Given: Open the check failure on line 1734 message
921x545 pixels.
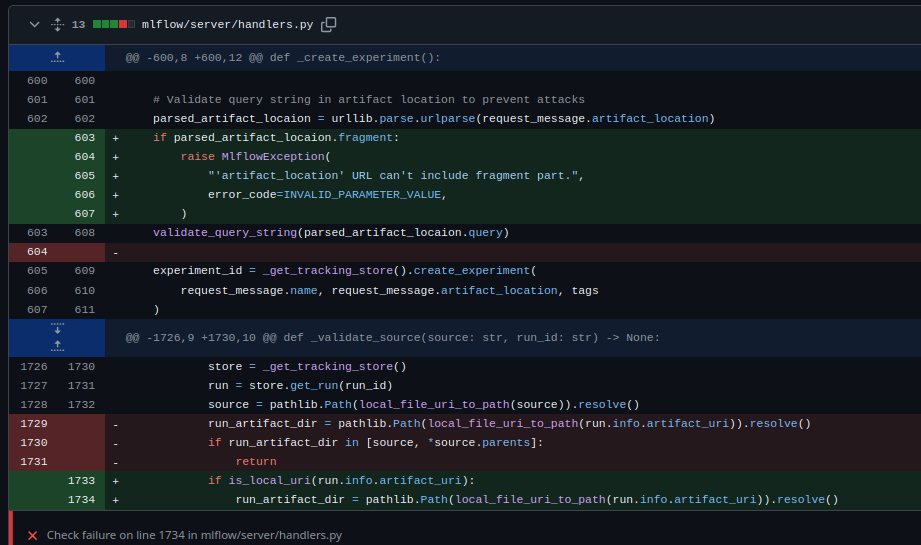Looking at the screenshot, I should 194,536.
